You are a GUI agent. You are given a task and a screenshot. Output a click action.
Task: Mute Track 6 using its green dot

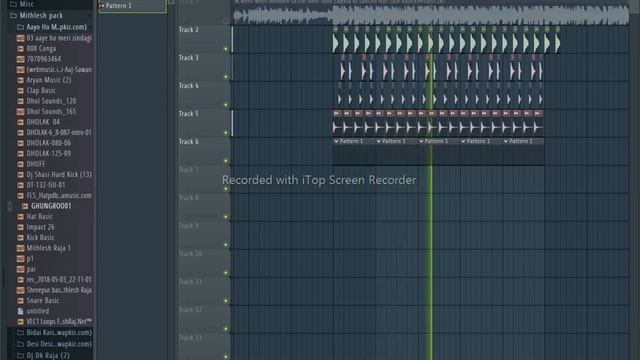coord(226,161)
